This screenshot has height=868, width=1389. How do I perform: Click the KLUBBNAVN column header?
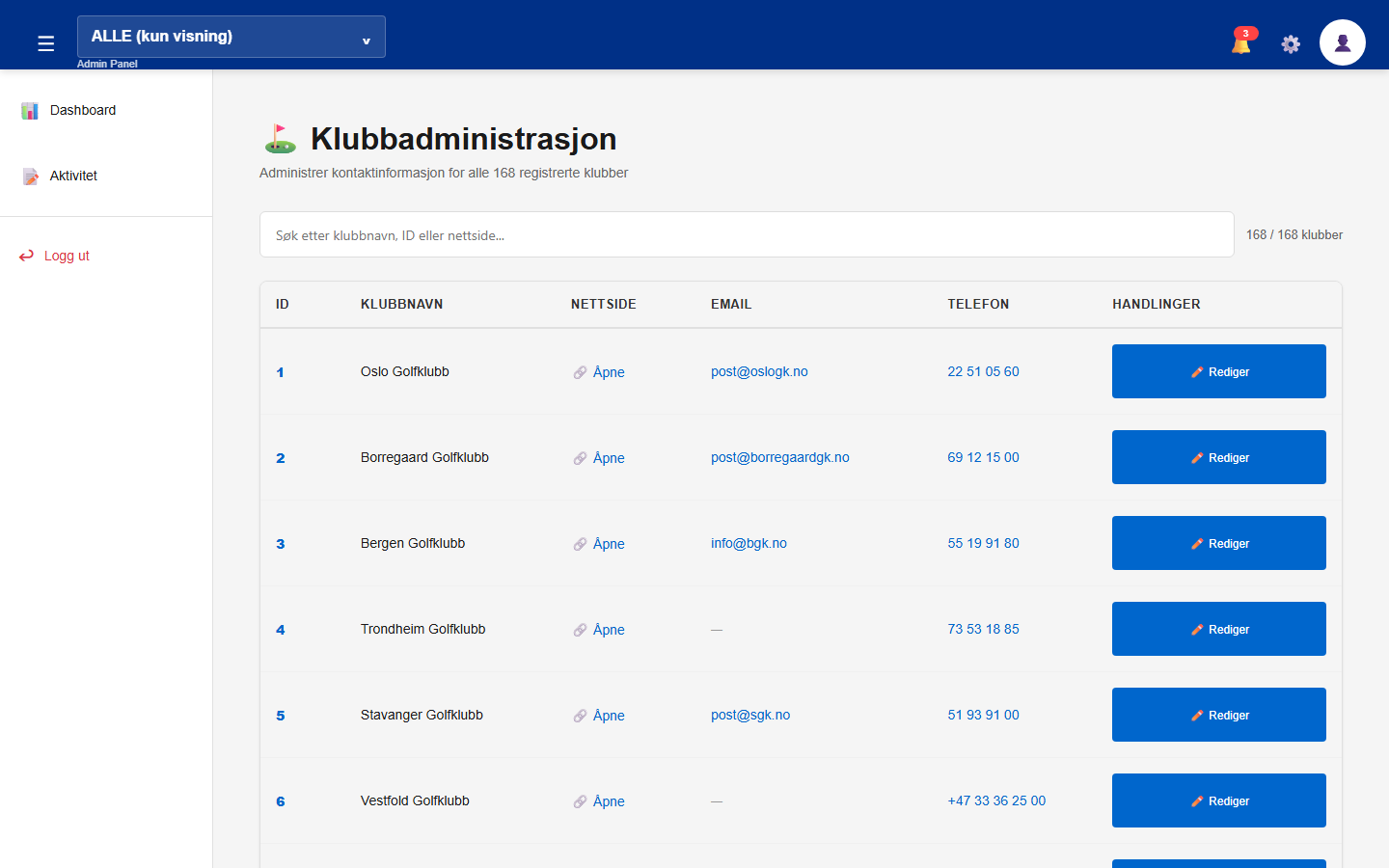pyautogui.click(x=401, y=304)
